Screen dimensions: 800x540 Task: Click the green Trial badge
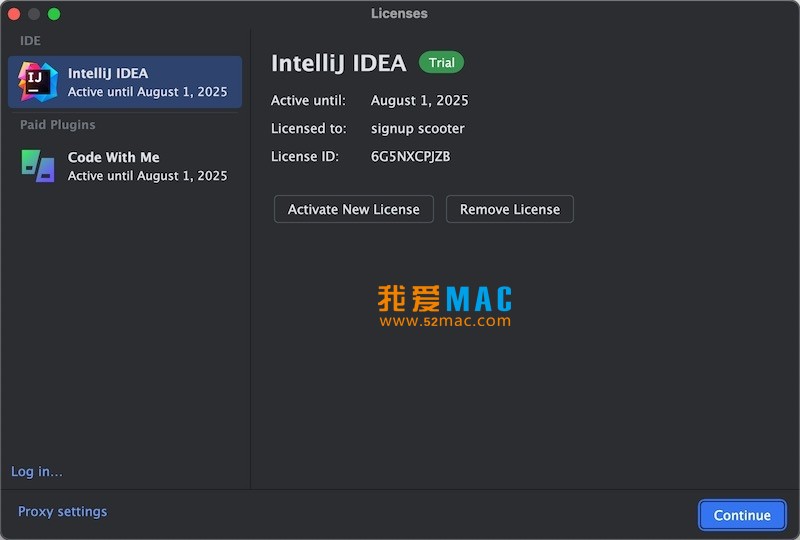(x=441, y=63)
